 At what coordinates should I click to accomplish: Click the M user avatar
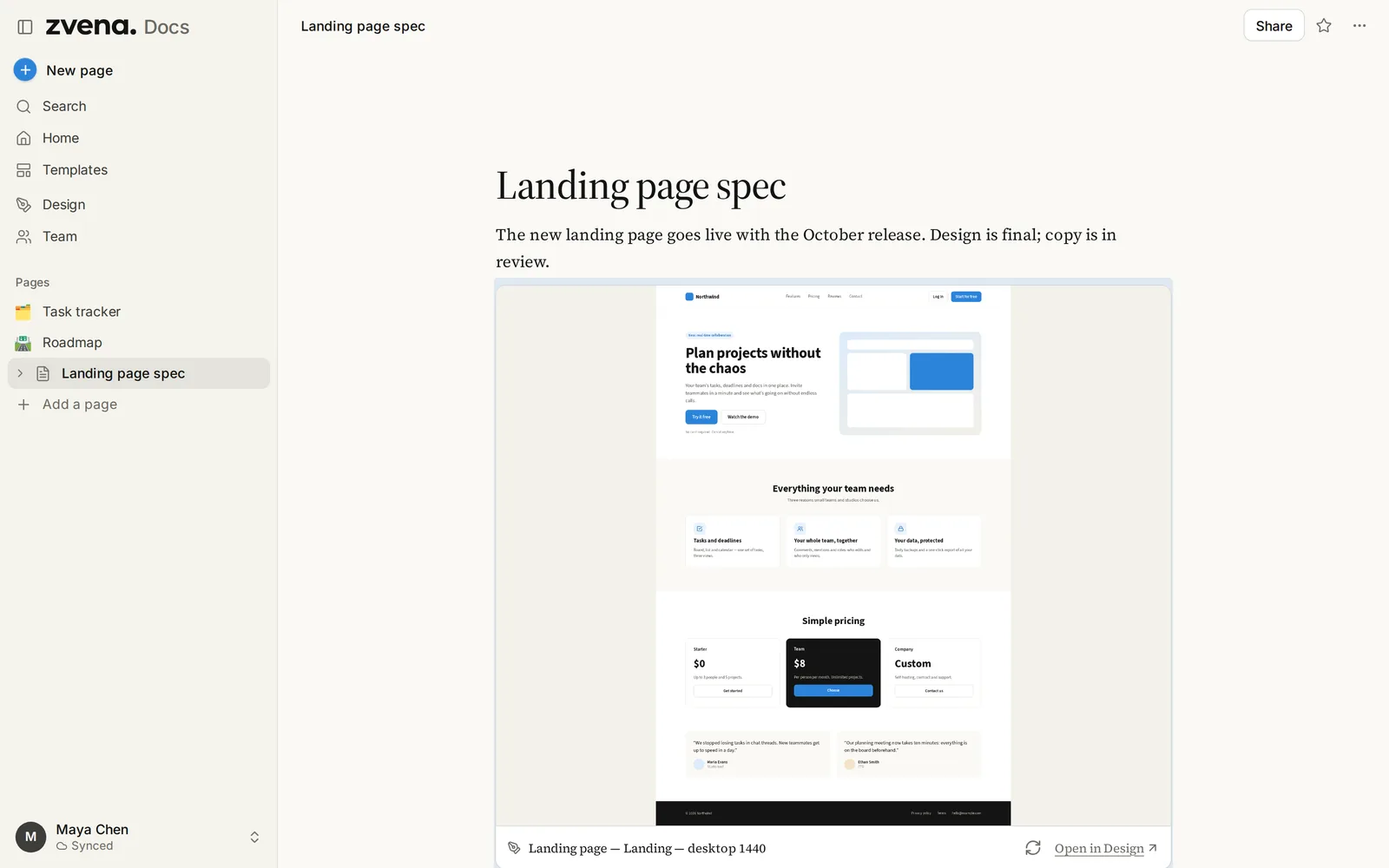(30, 837)
